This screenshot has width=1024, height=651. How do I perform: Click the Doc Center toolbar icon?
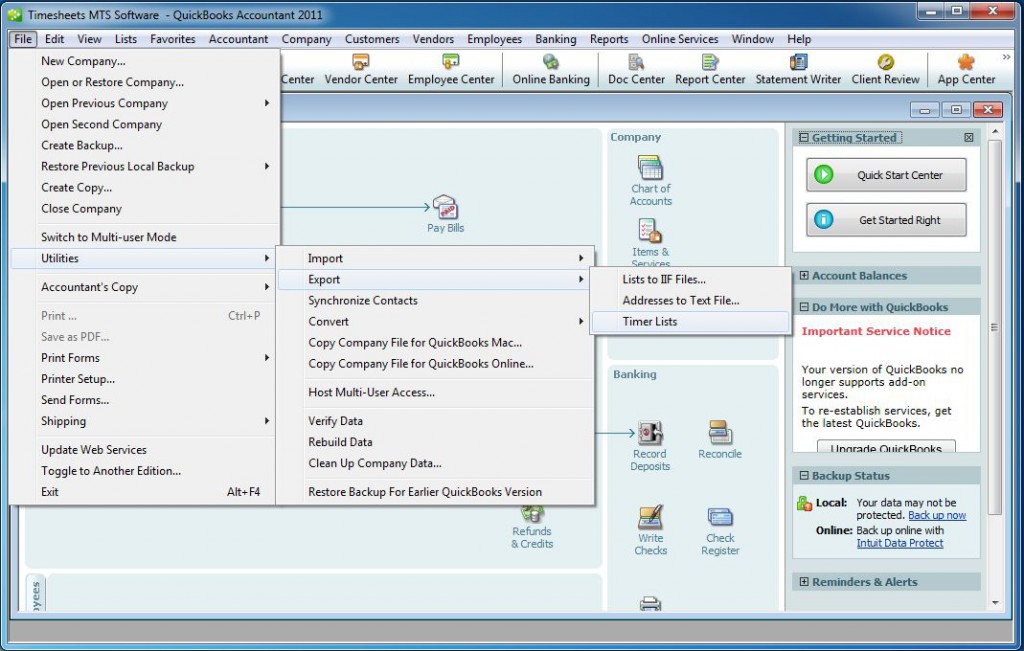tap(635, 69)
